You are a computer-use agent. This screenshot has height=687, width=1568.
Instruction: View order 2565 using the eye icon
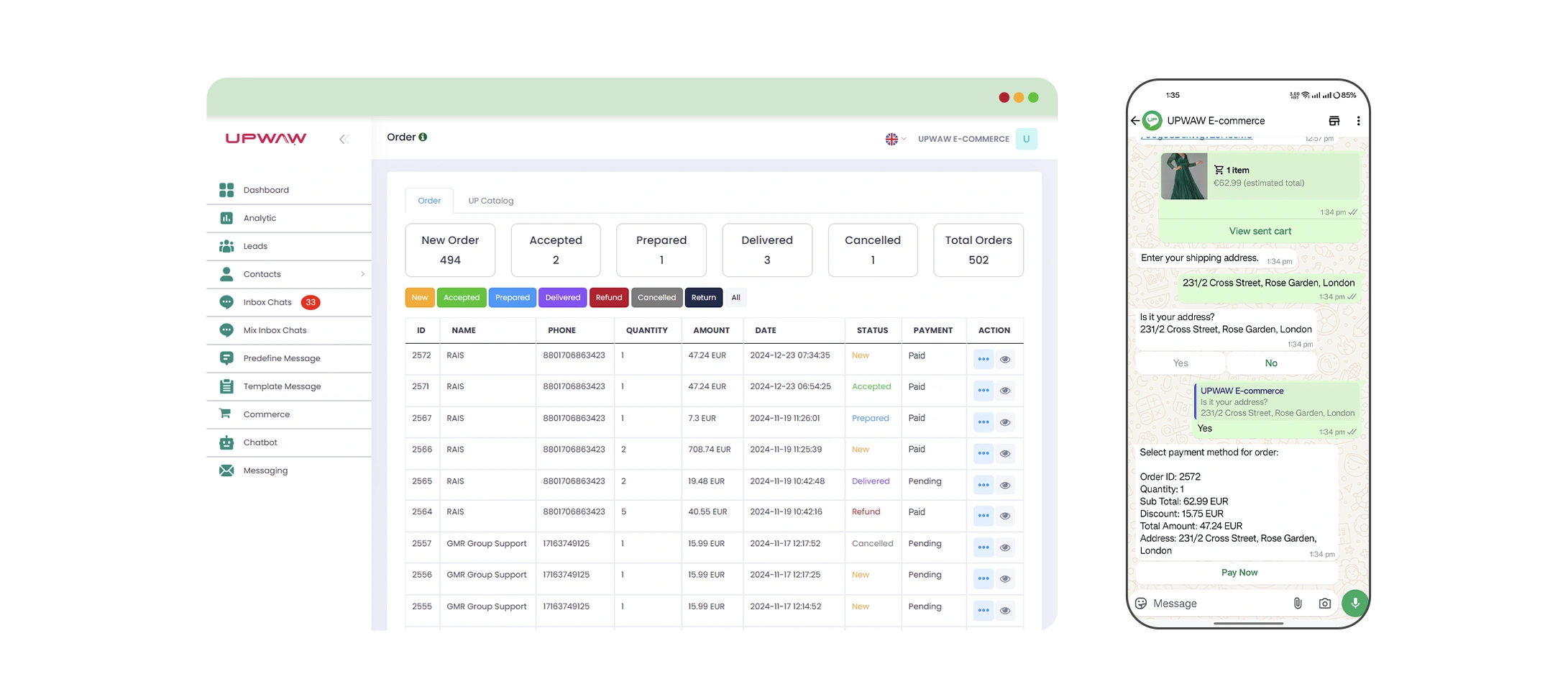click(x=1005, y=485)
